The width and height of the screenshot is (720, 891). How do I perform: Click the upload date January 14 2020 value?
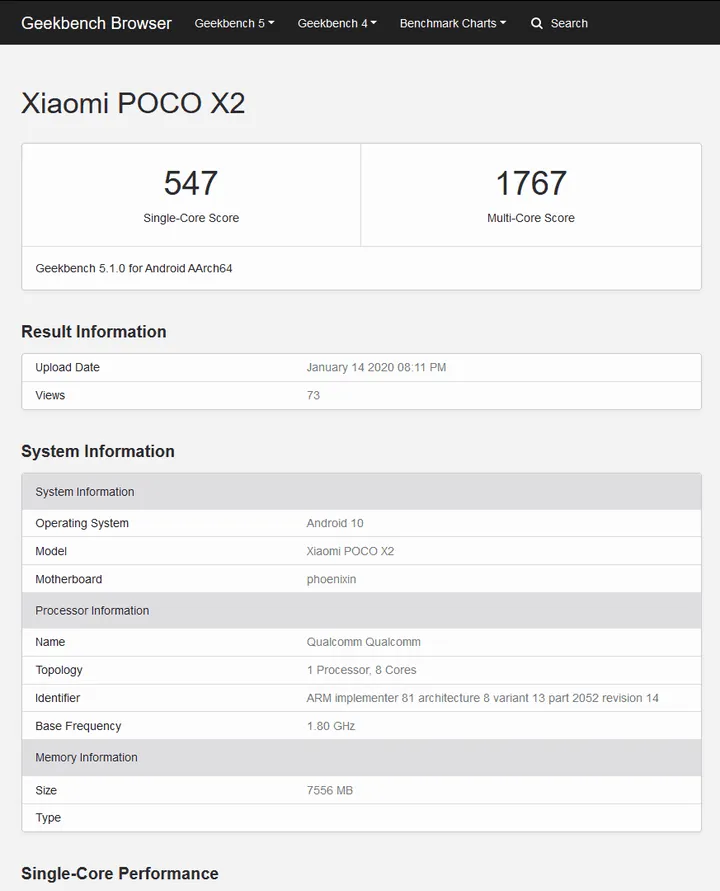[x=376, y=367]
